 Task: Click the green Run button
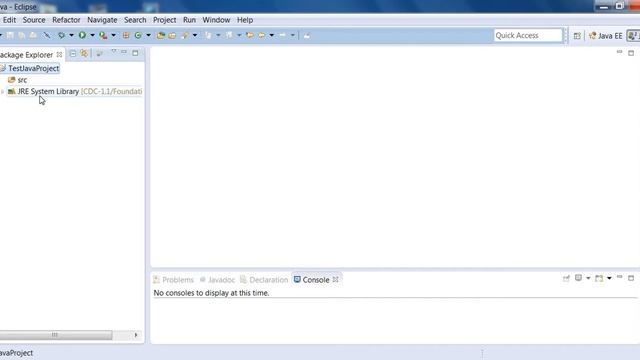coord(82,36)
